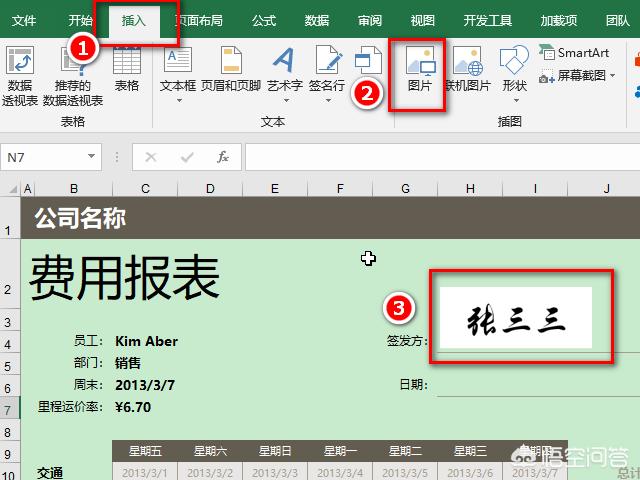Click the 公司名称 title cell
Viewport: 640px width, 480px height.
(80, 218)
